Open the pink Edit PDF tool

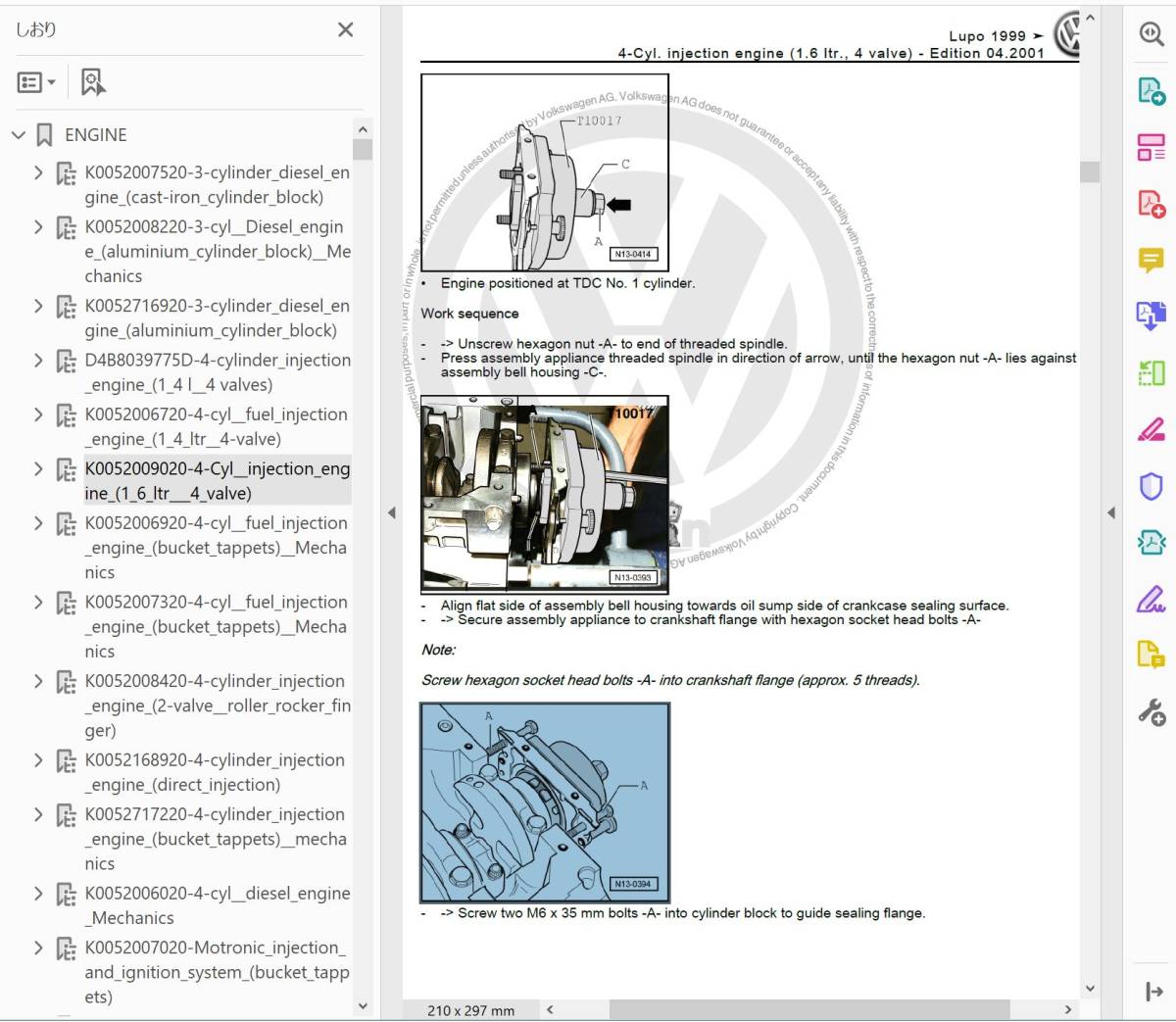click(1151, 147)
